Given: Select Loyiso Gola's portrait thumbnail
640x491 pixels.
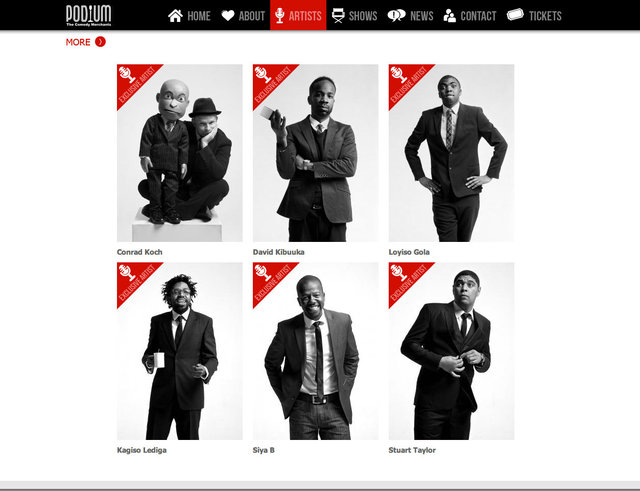Looking at the screenshot, I should [451, 153].
